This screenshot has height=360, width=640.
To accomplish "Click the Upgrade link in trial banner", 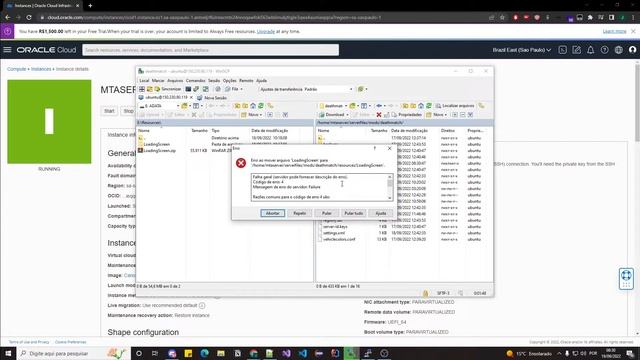I will click(x=266, y=31).
